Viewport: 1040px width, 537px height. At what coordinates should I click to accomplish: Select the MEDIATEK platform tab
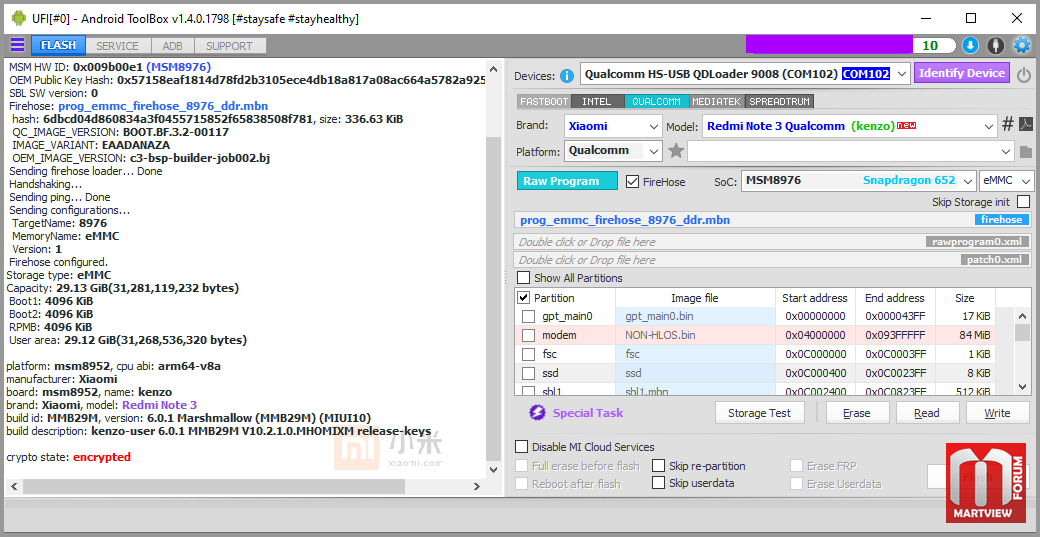pos(717,101)
